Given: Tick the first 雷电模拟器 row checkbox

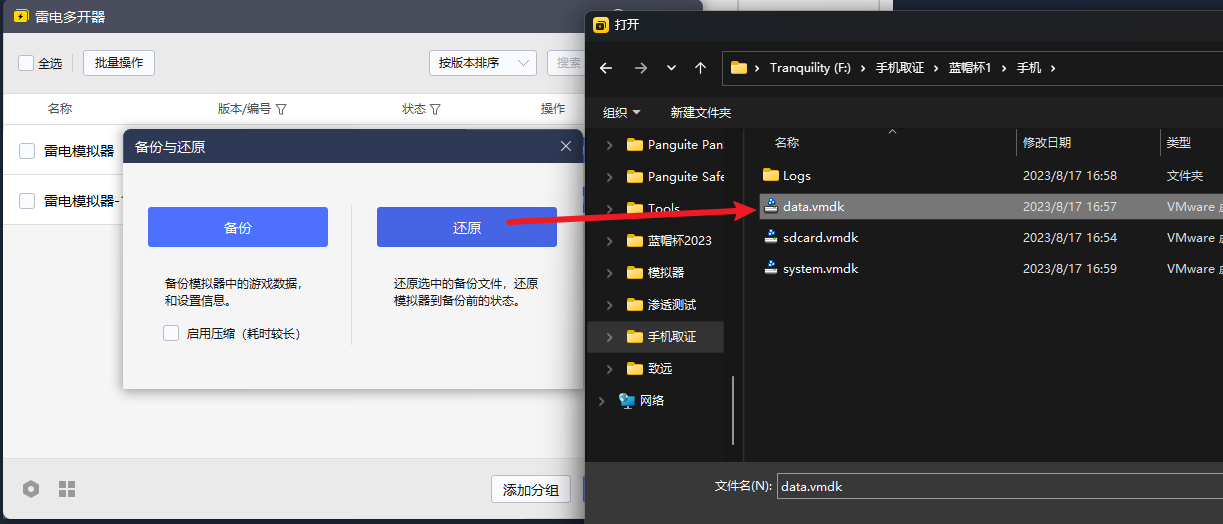Looking at the screenshot, I should 27,151.
